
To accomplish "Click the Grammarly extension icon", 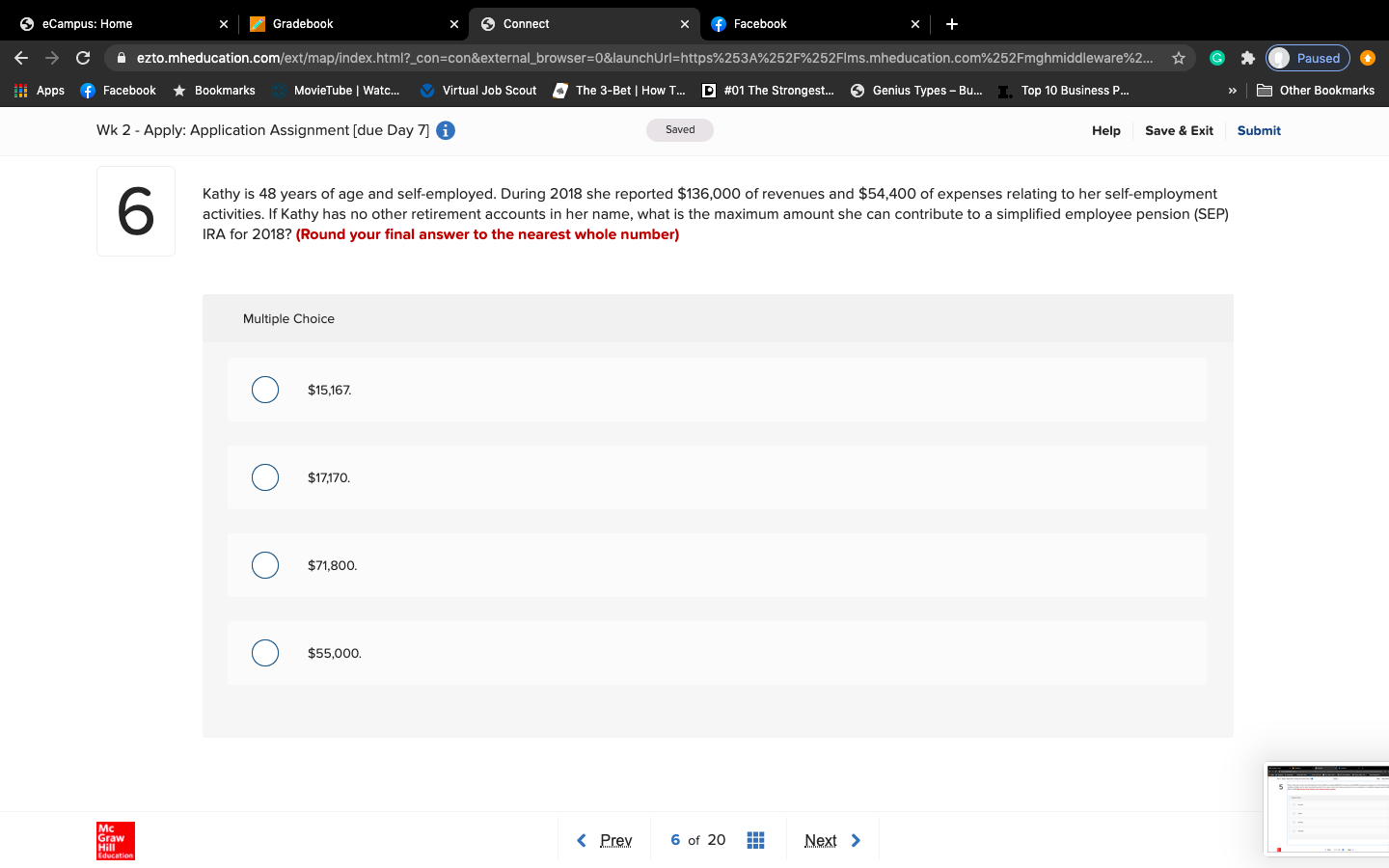I will [1216, 58].
